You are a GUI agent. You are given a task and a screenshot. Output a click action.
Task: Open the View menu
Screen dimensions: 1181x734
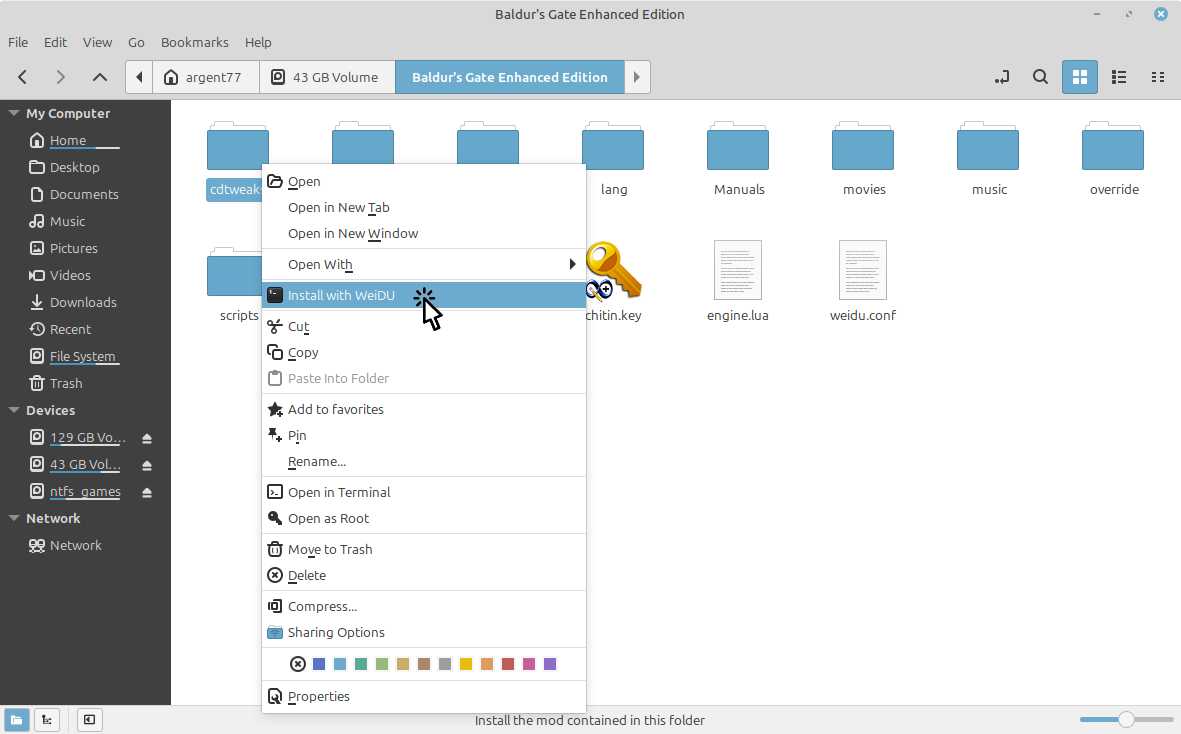pos(97,42)
